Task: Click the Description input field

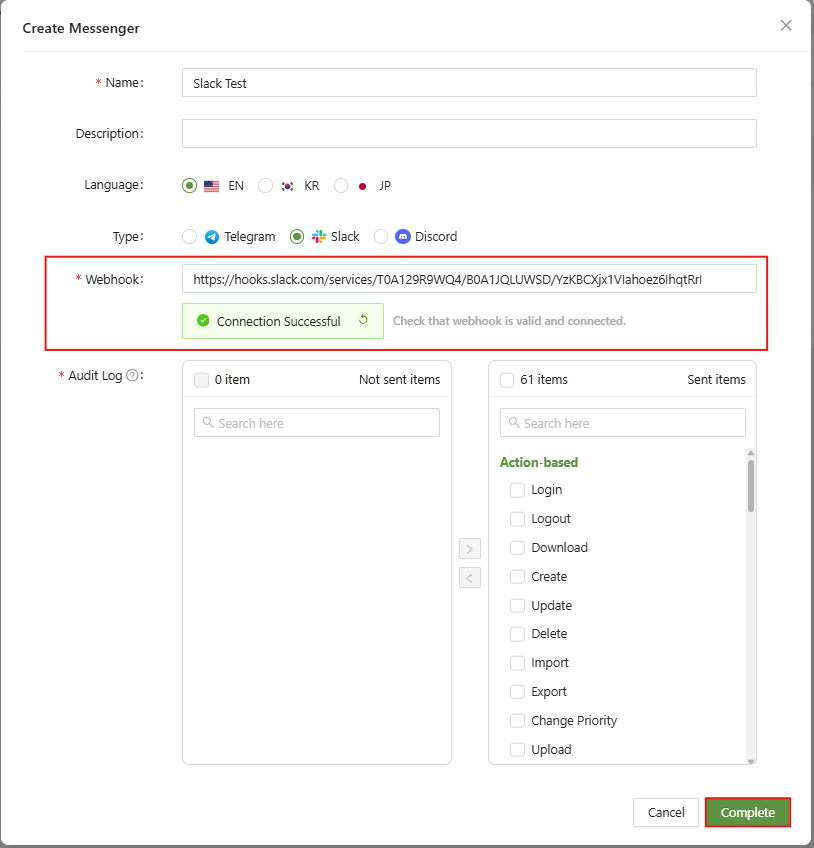Action: tap(469, 134)
